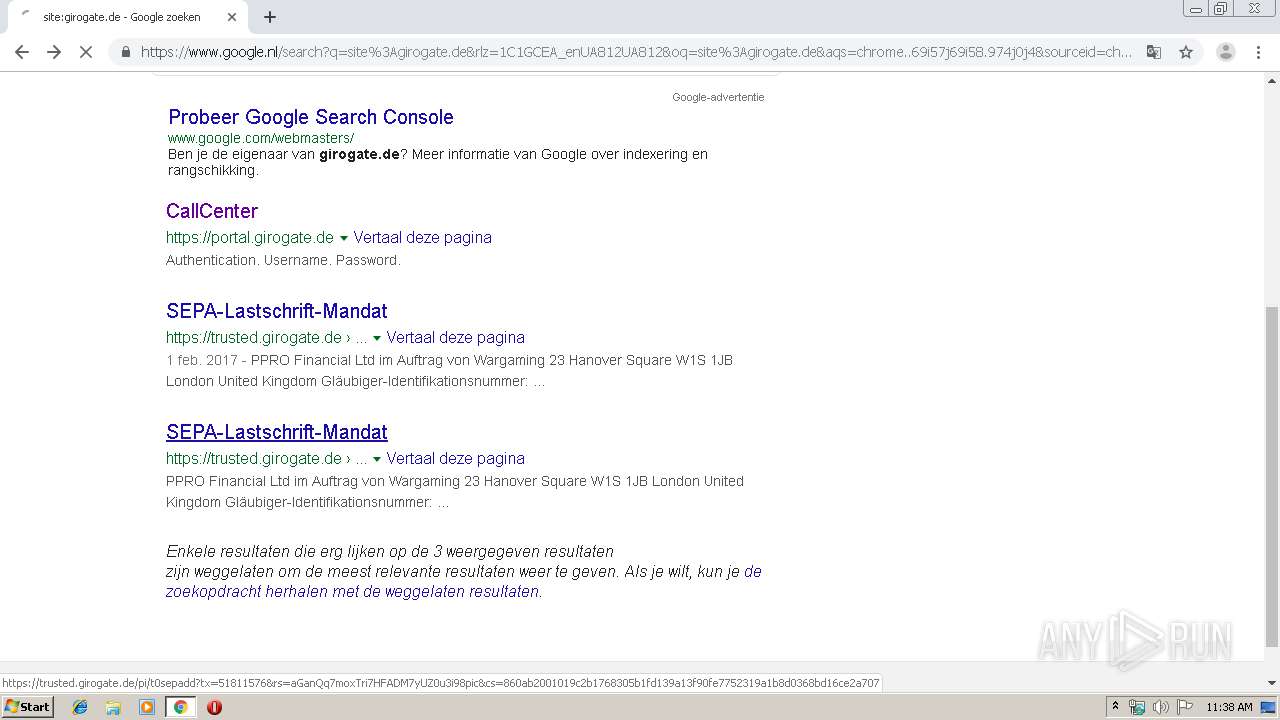1280x720 pixels.
Task: Open Windows Explorer folder in taskbar
Action: click(113, 707)
